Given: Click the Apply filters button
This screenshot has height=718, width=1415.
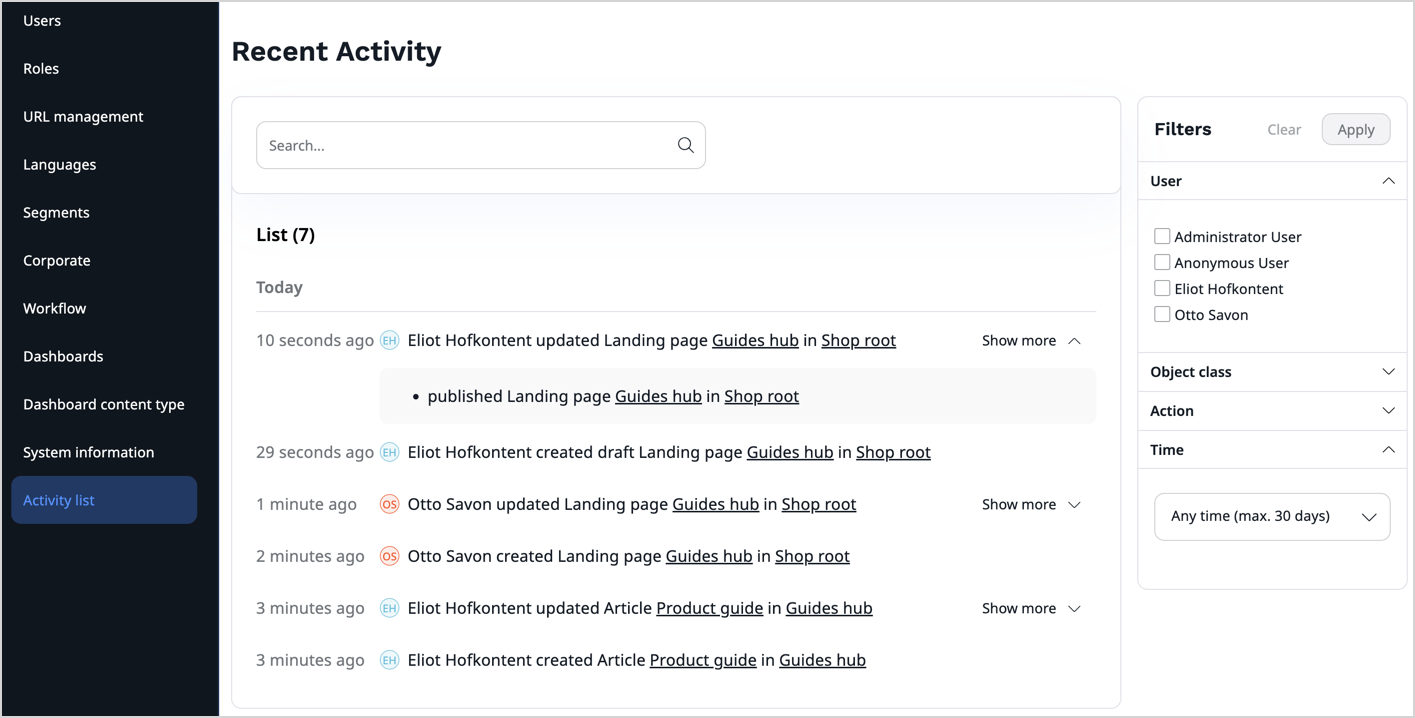Looking at the screenshot, I should (x=1355, y=129).
